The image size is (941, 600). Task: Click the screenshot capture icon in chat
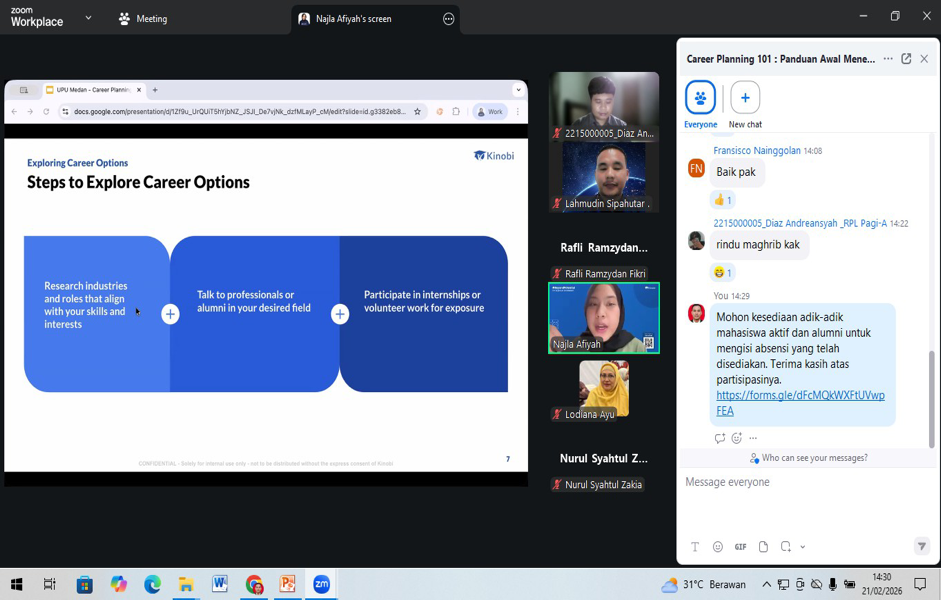point(786,547)
